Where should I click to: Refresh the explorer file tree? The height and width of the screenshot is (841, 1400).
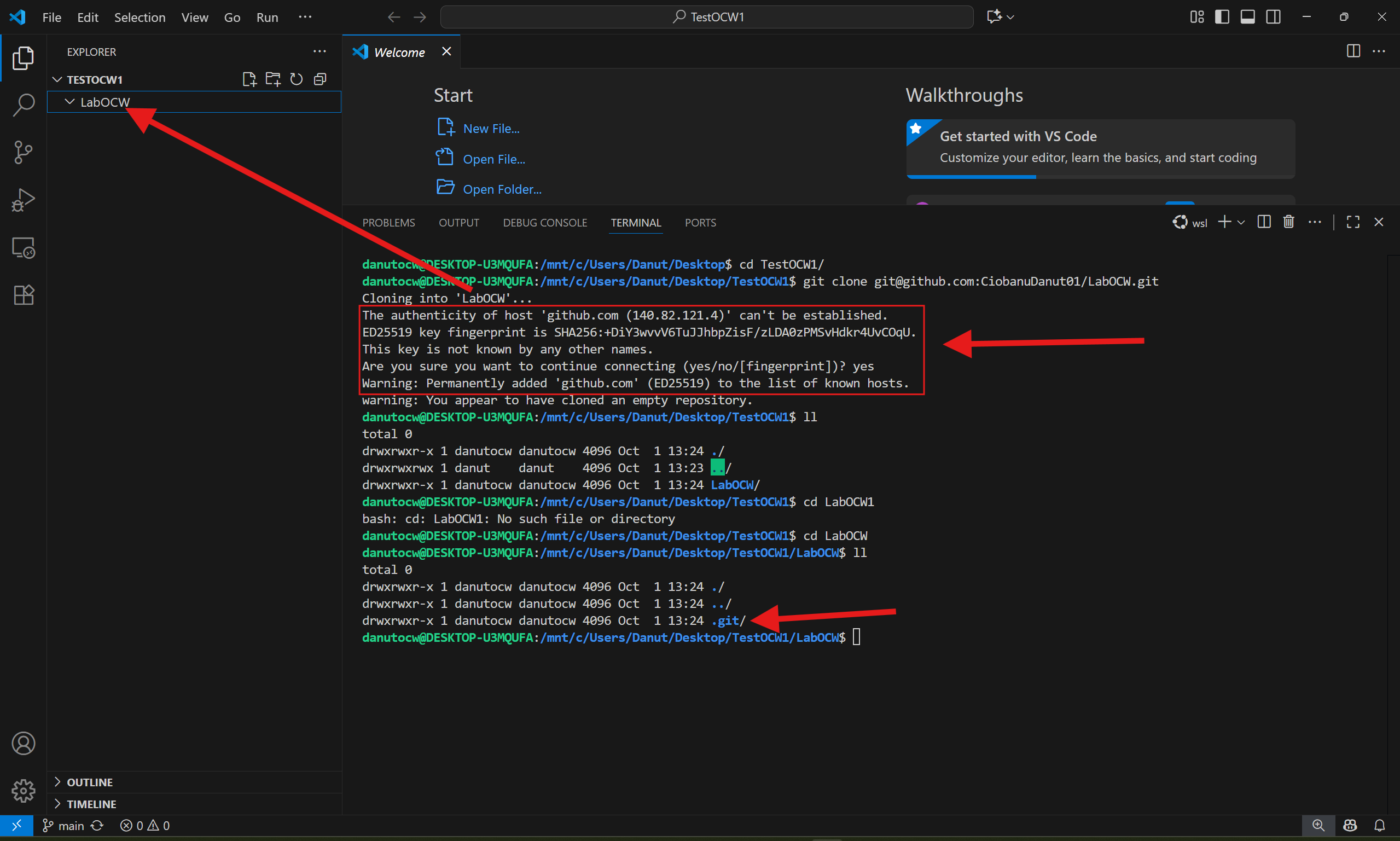297,79
